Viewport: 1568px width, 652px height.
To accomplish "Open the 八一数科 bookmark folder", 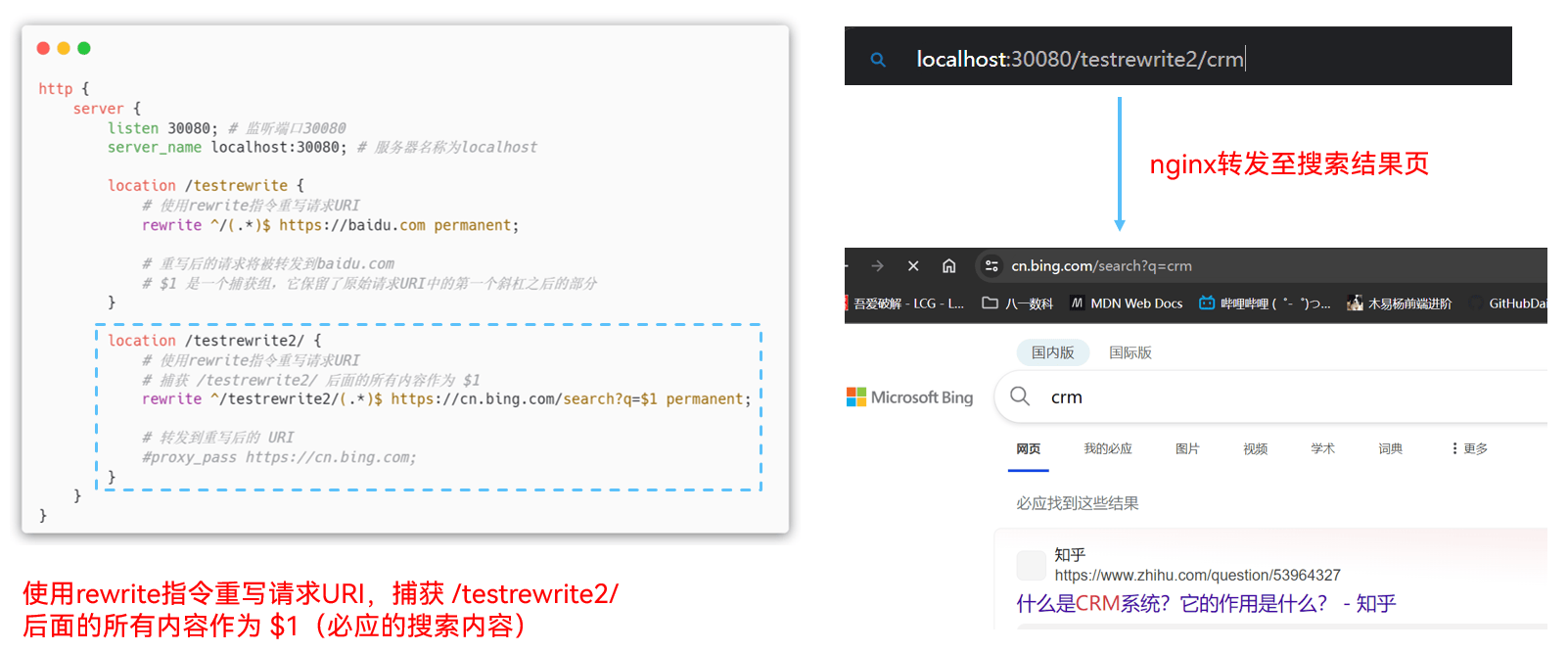I will (1018, 303).
